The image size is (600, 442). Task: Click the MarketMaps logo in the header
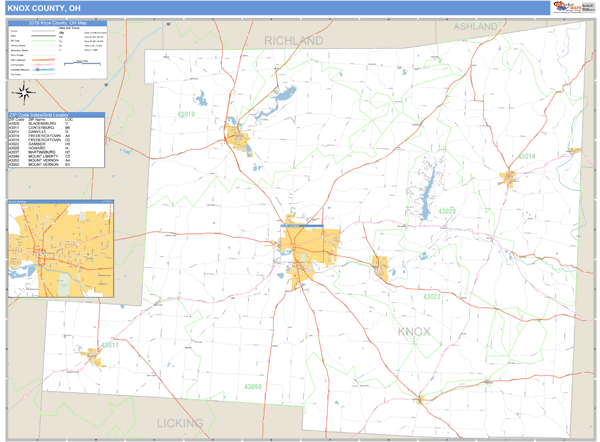(x=566, y=7)
